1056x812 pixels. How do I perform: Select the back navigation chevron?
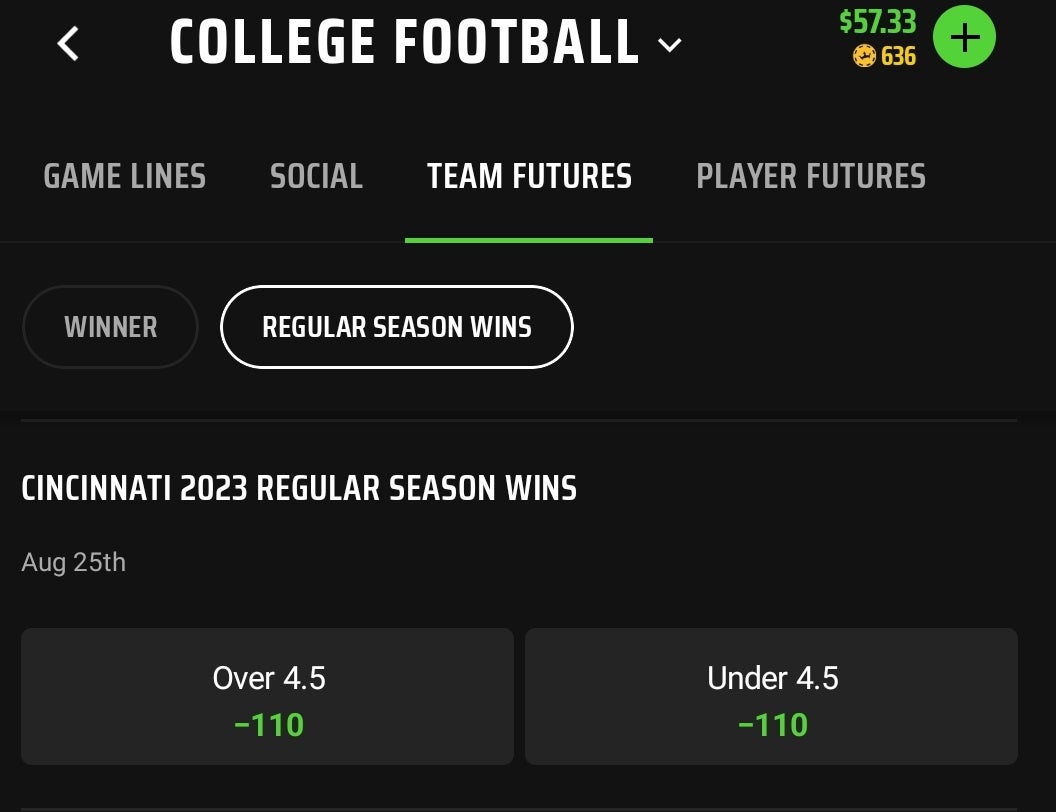[x=68, y=44]
